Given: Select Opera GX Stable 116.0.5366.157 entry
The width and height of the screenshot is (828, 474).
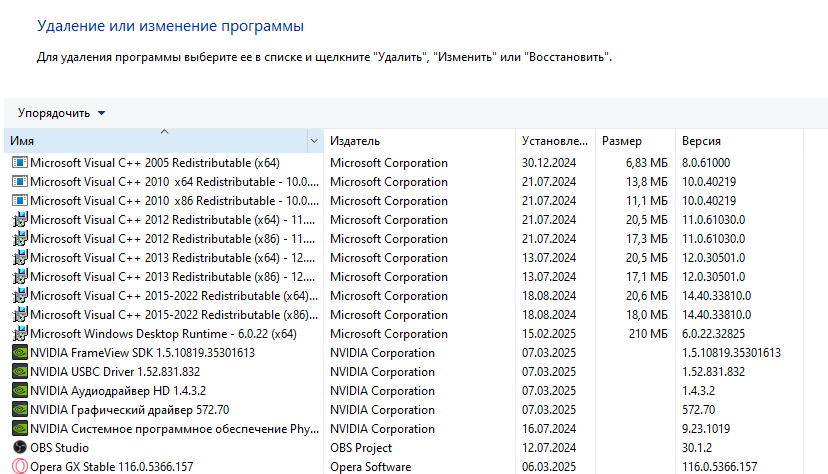Looking at the screenshot, I should [x=111, y=467].
